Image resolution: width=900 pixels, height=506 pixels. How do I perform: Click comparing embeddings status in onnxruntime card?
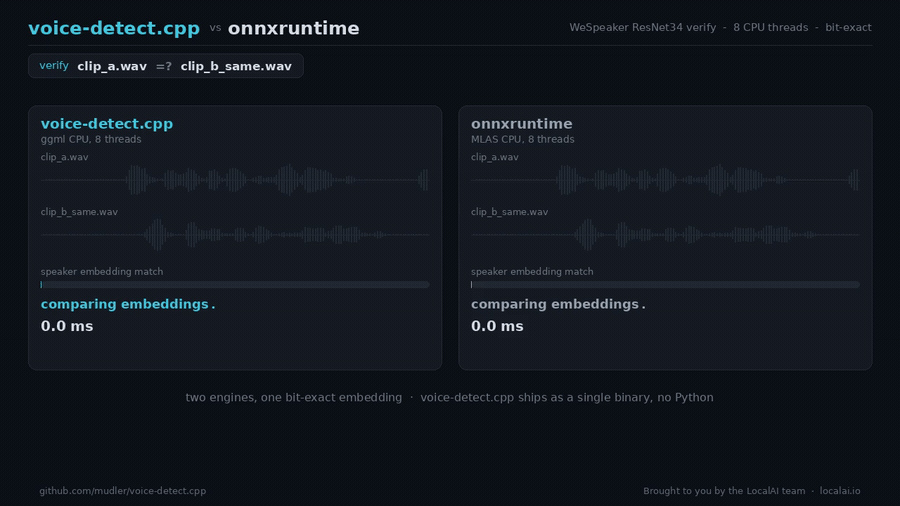558,304
